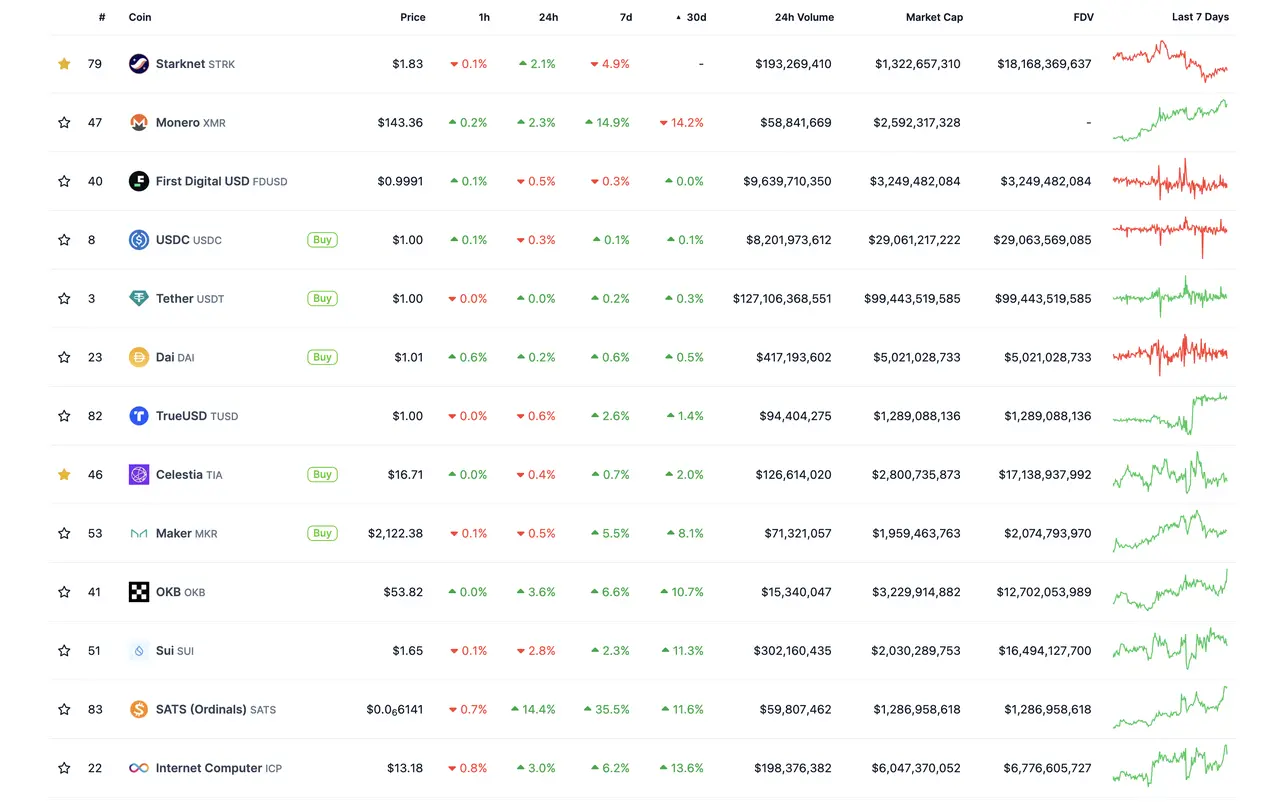
Task: Sort table by 30d column header
Action: click(x=695, y=17)
